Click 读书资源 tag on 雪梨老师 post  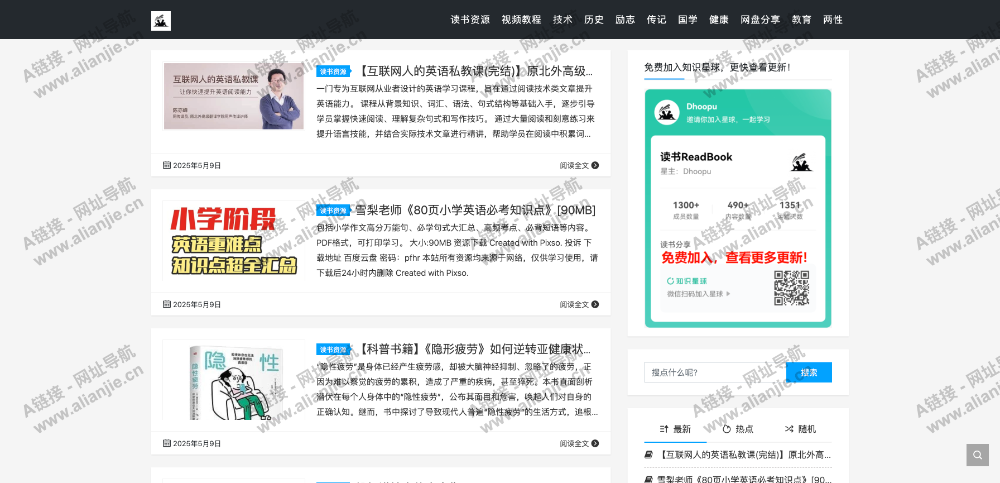point(333,211)
